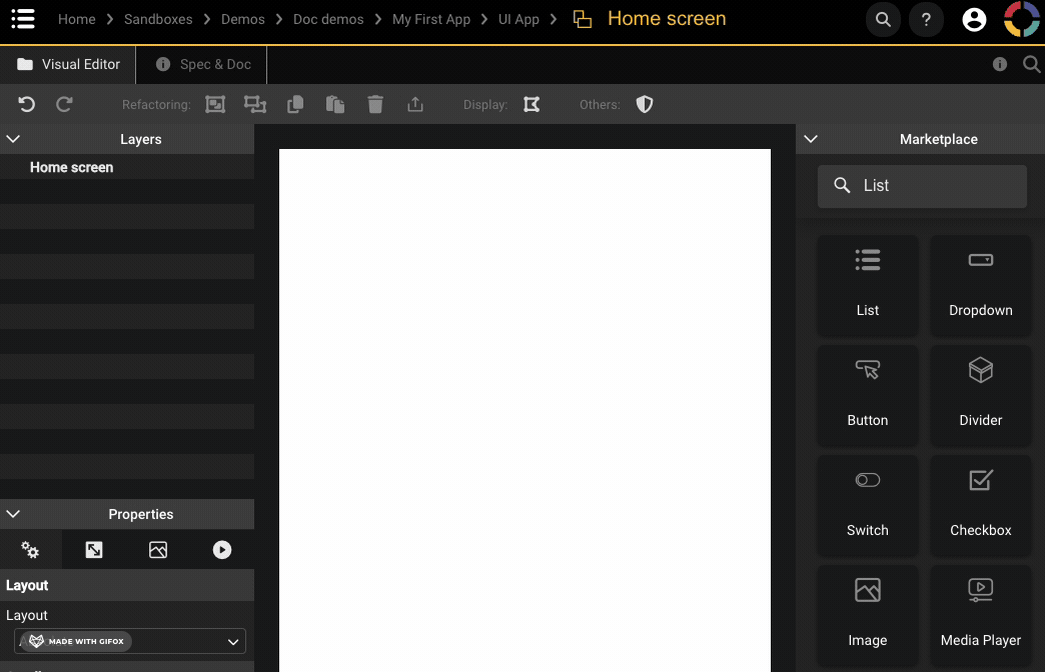This screenshot has height=672, width=1045.
Task: Open the user account profile icon
Action: click(x=973, y=20)
